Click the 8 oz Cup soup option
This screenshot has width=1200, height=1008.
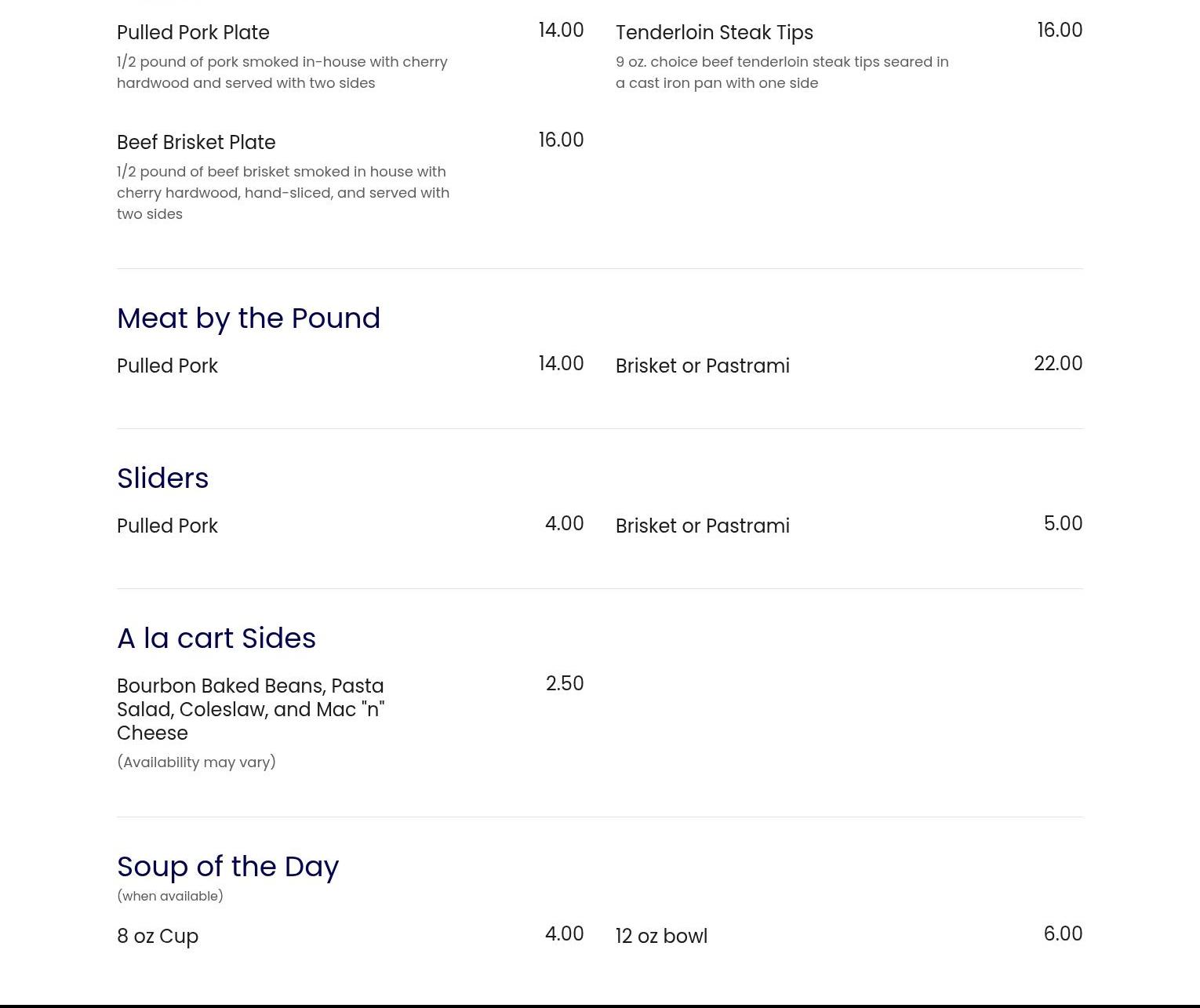(158, 937)
